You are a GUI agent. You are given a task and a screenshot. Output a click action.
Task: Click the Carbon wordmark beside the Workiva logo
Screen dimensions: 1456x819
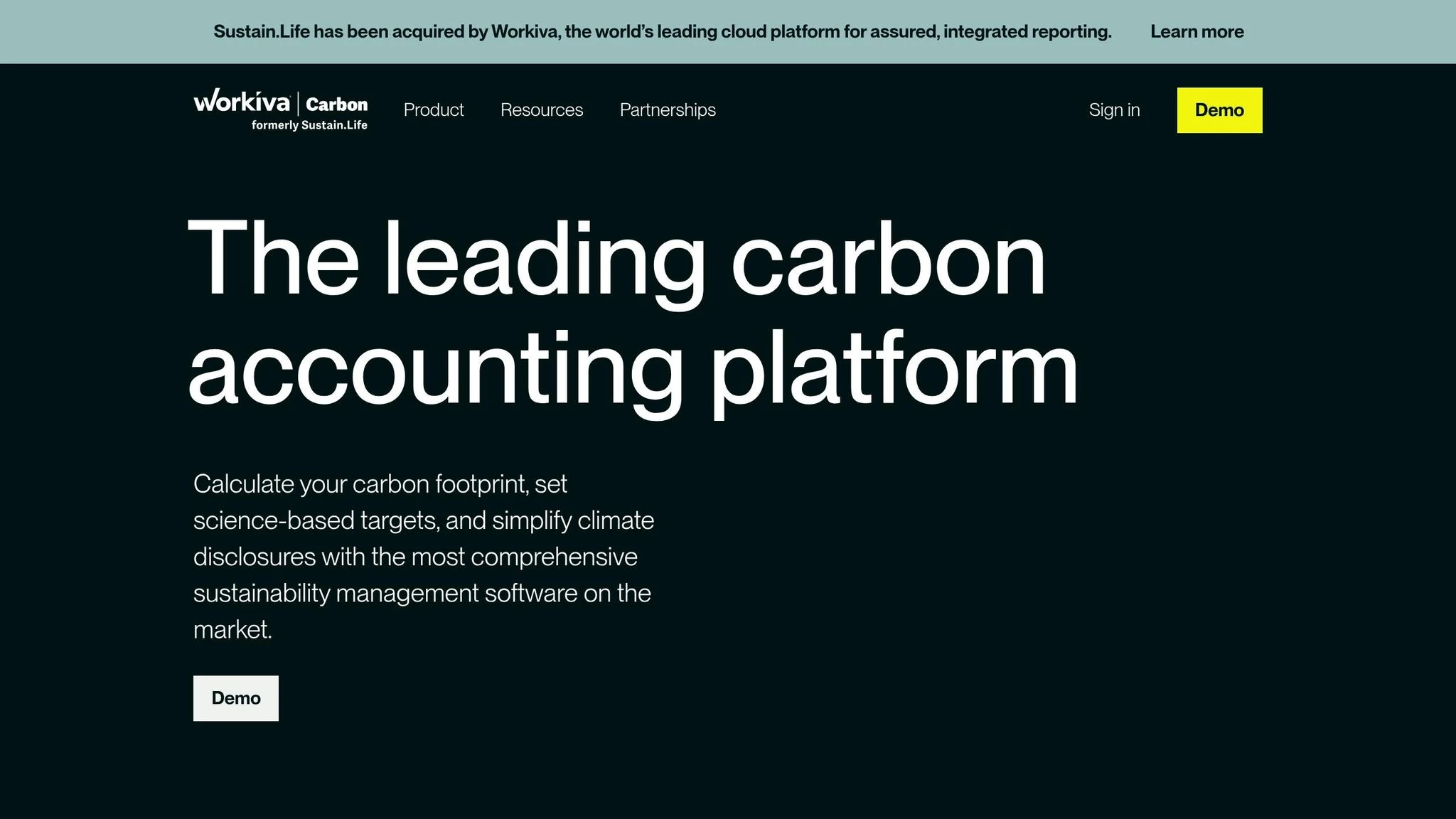[x=336, y=105]
